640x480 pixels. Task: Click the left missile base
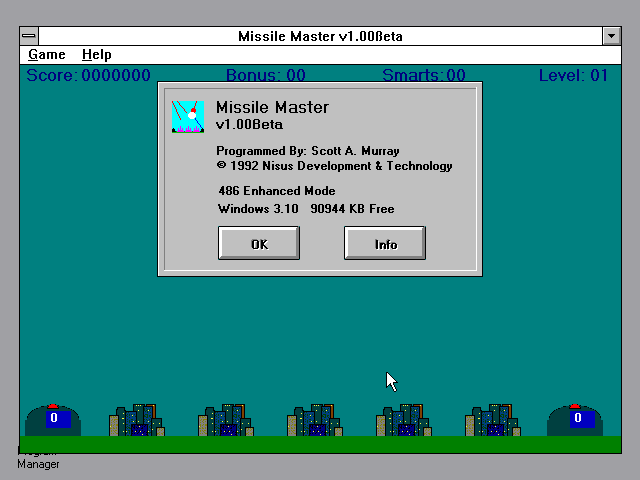point(53,420)
